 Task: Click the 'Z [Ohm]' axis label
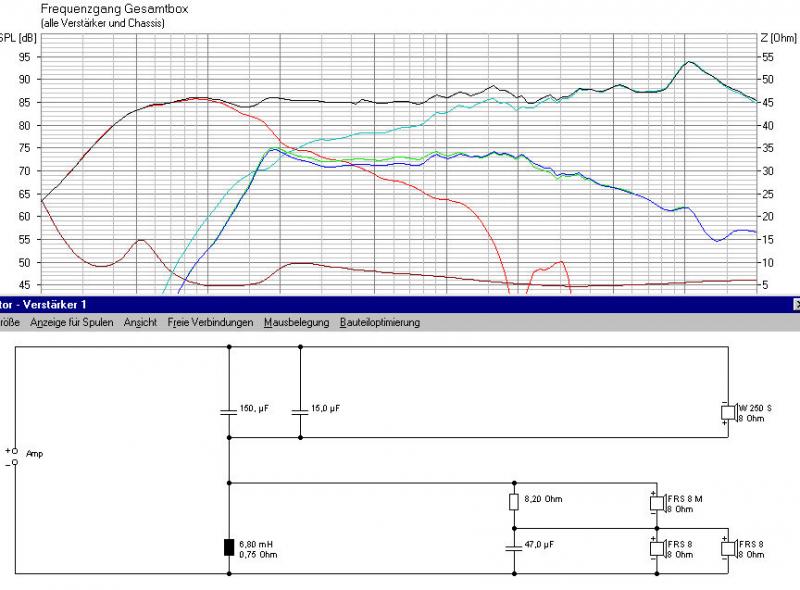point(778,38)
